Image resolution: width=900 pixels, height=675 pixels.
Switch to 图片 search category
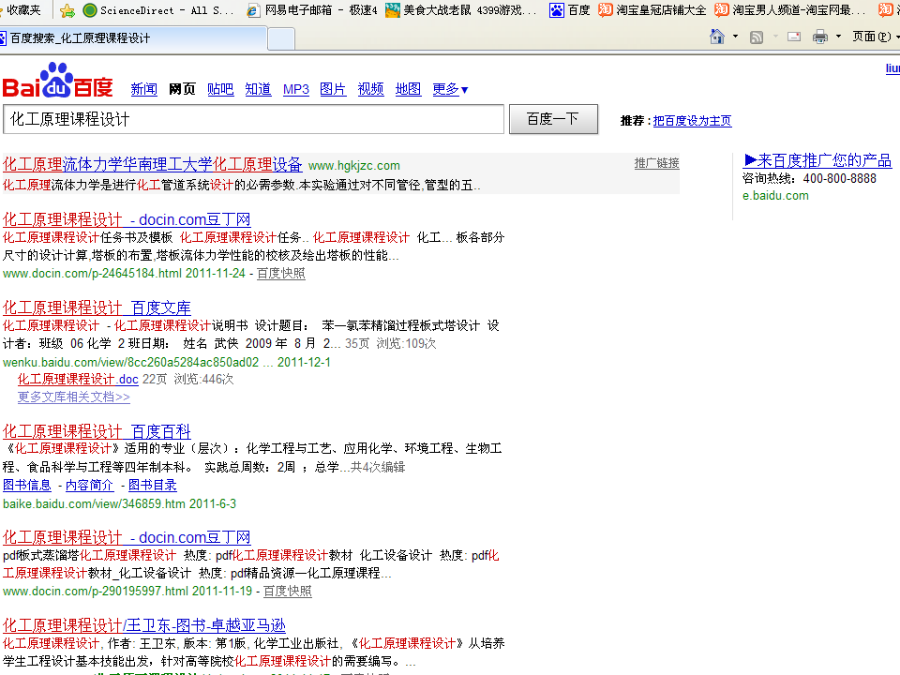click(333, 90)
